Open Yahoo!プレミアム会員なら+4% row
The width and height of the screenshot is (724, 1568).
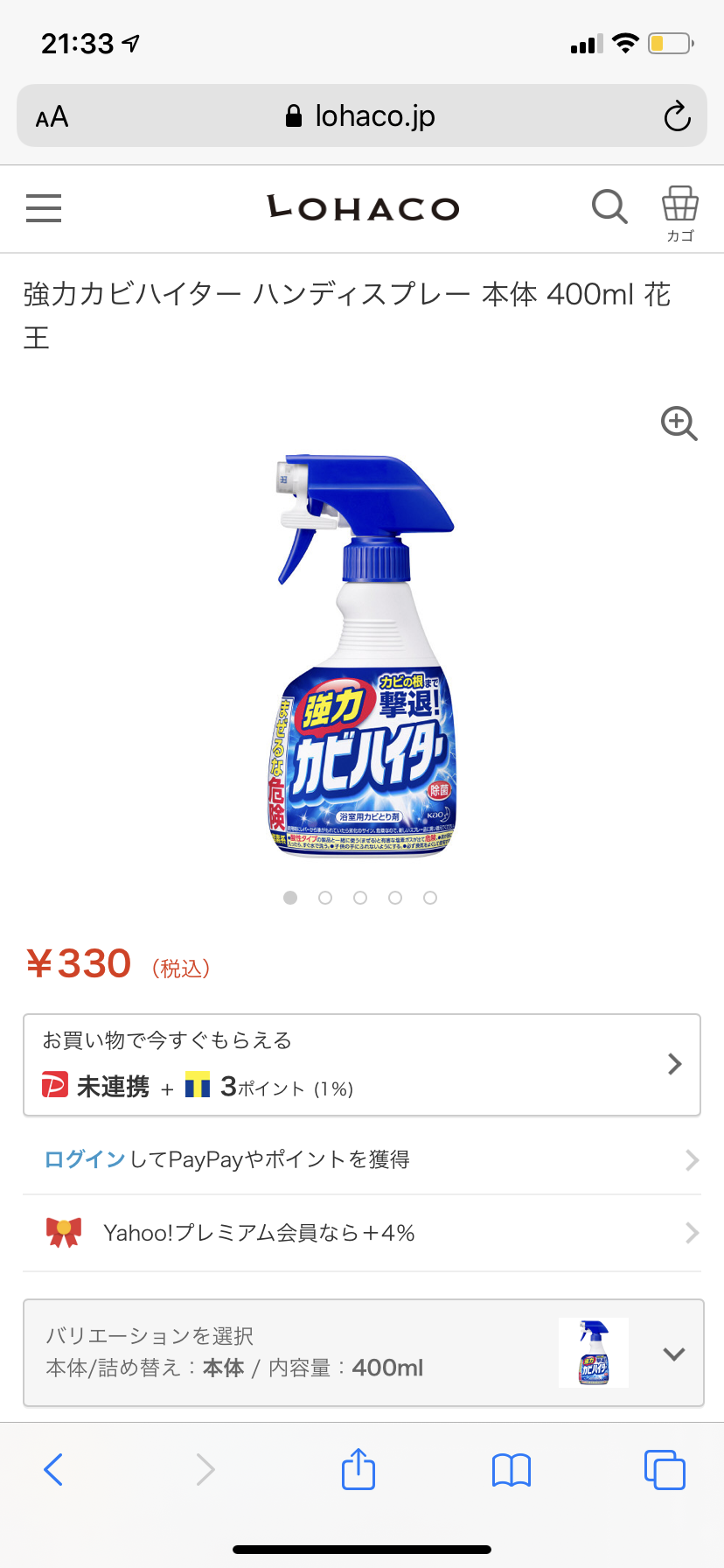362,1233
